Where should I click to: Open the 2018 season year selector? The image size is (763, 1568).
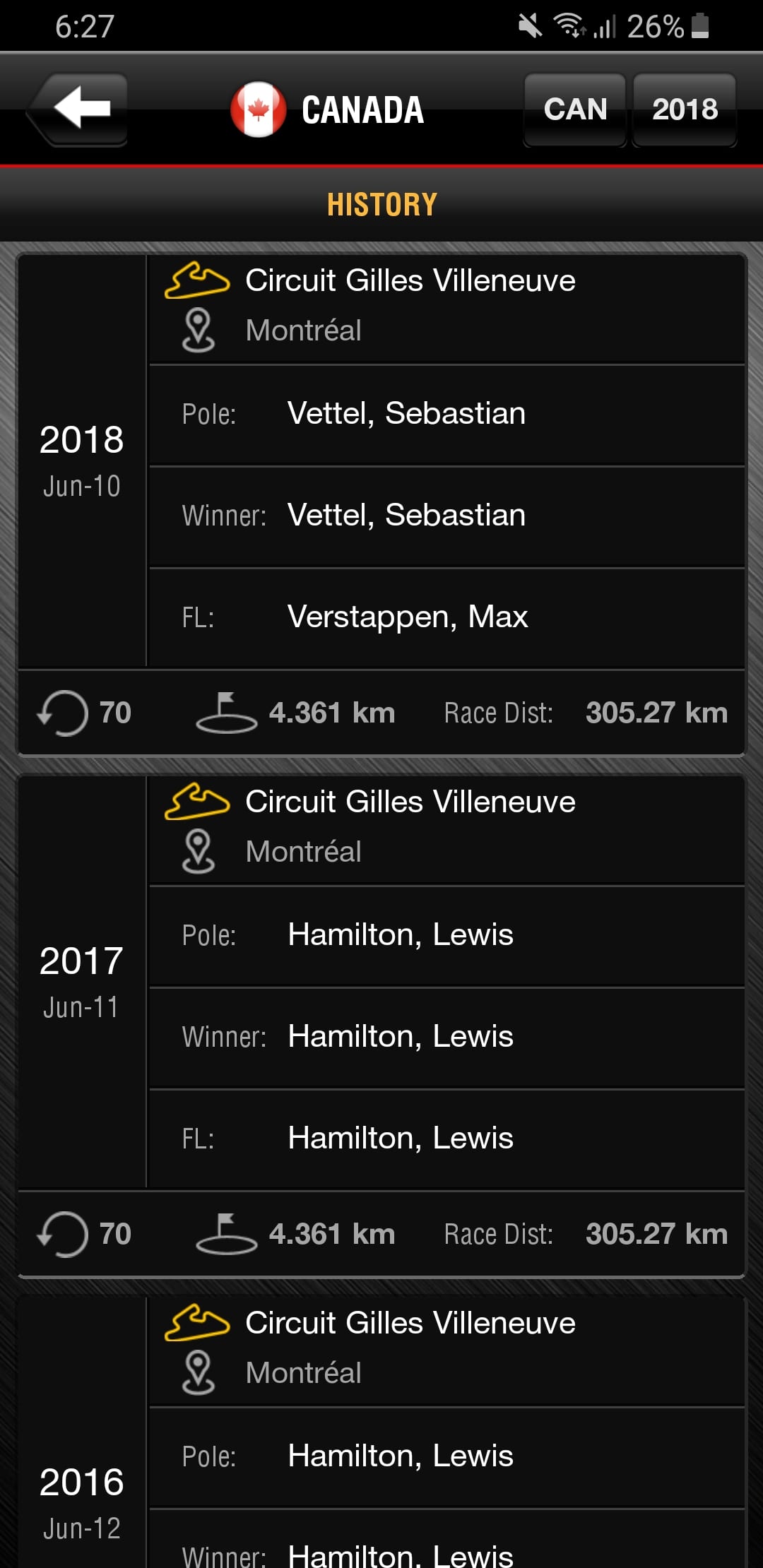685,109
